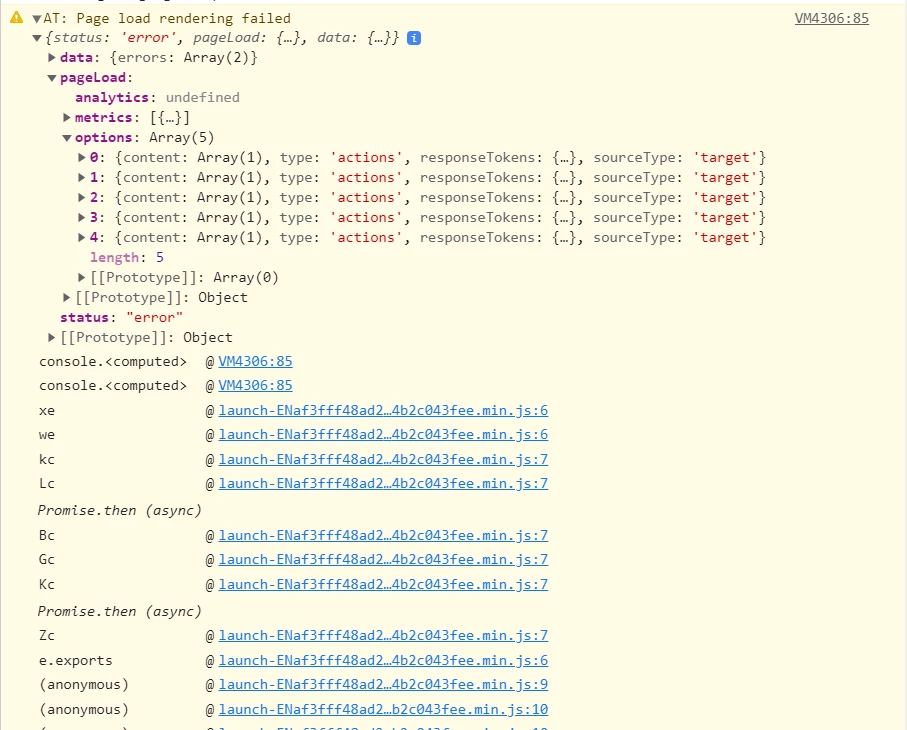Image resolution: width=907 pixels, height=730 pixels.
Task: Open the e.exports stack frame link
Action: click(383, 661)
